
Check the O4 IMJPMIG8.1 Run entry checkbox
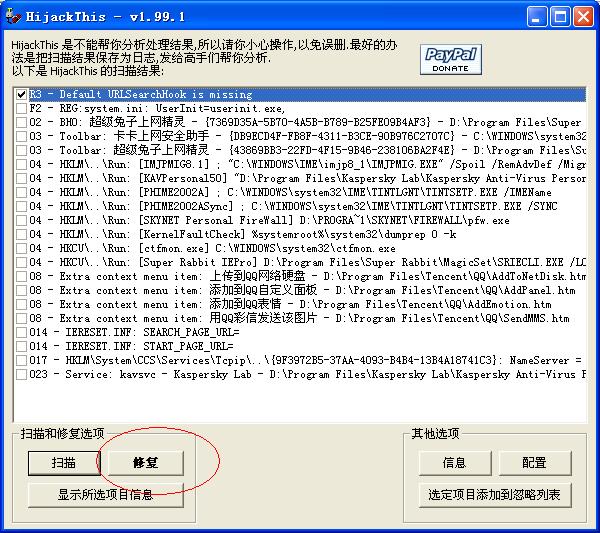[21, 165]
